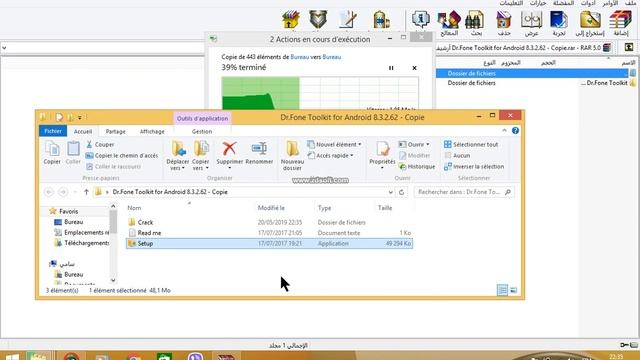This screenshot has height=360, width=640.
Task: Open WinRAR ملف (File) menu
Action: [631, 3]
